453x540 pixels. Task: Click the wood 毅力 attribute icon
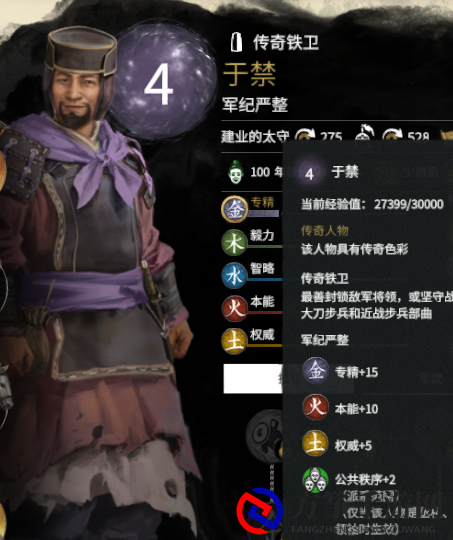click(234, 242)
